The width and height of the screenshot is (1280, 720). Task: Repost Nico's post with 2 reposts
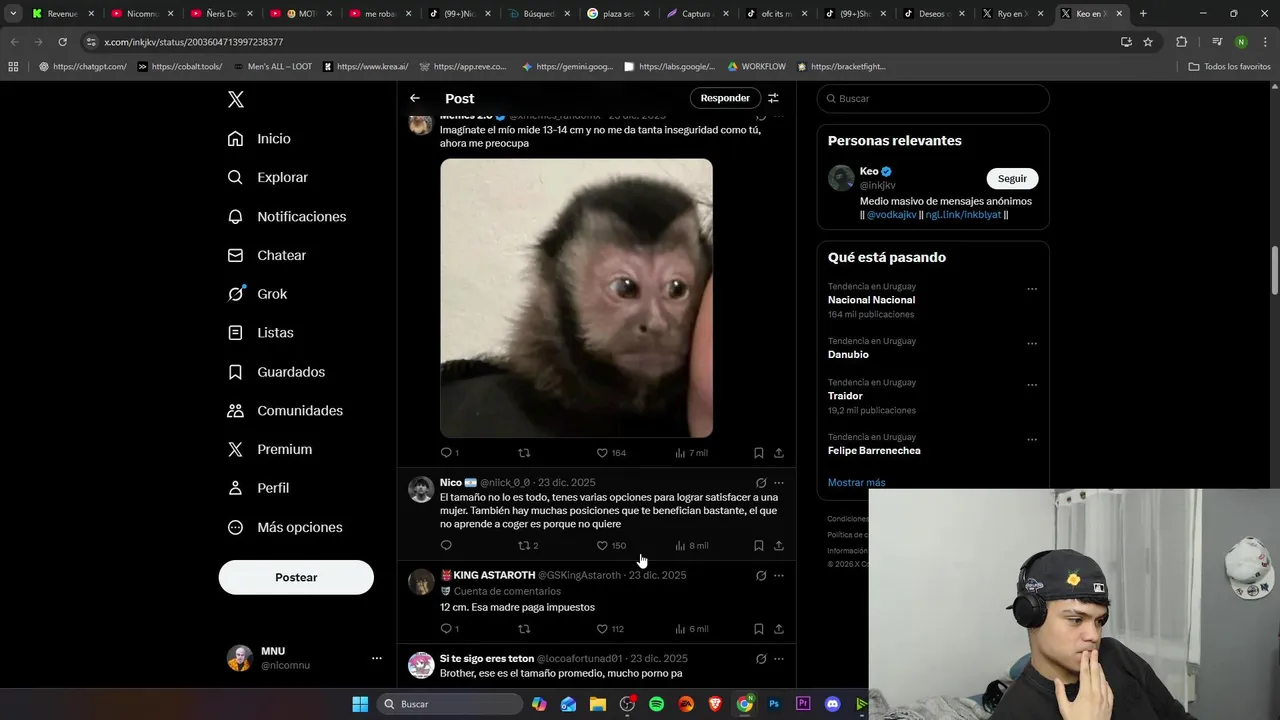tap(528, 546)
